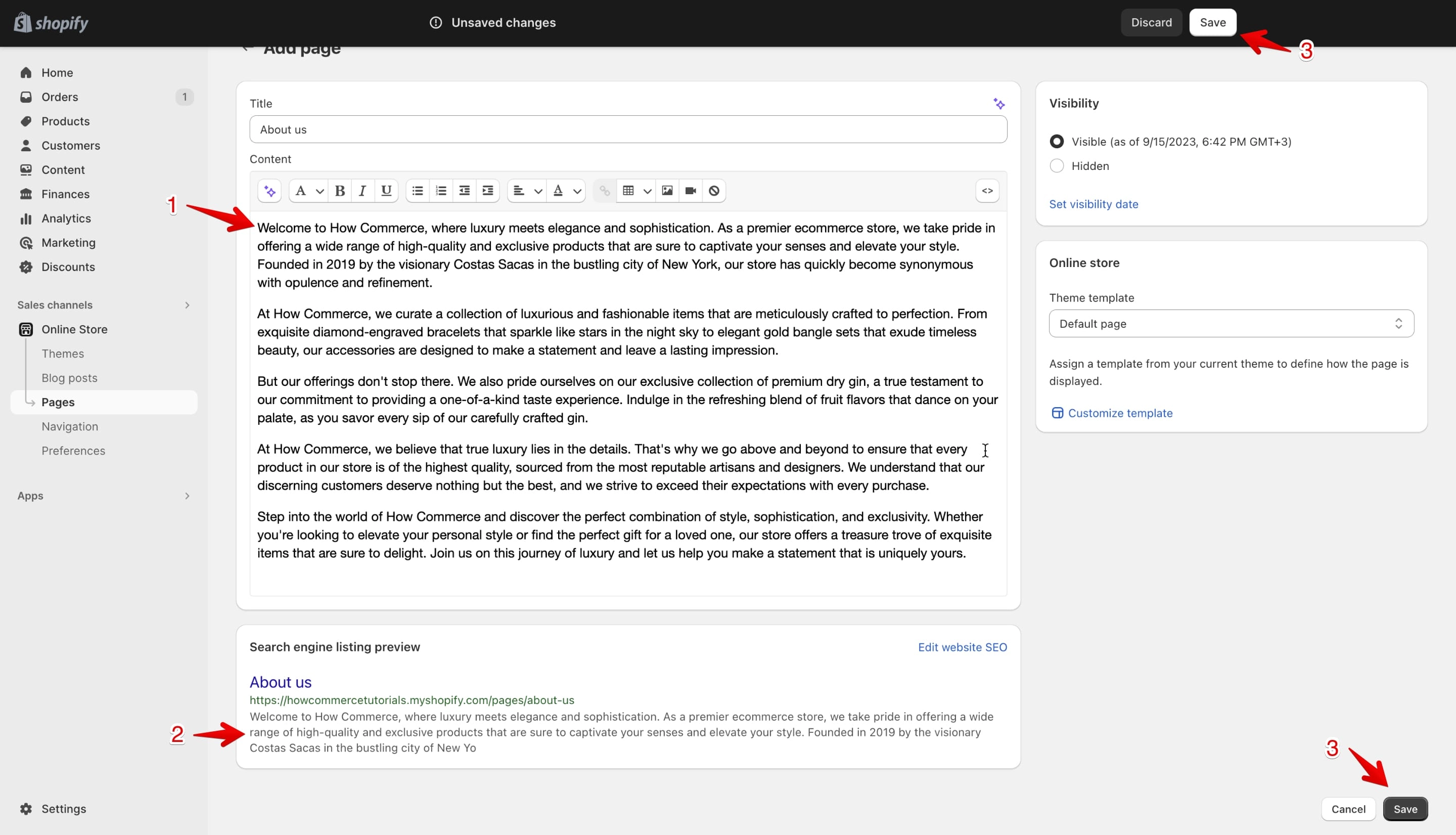Click Discard in the top bar

point(1151,22)
